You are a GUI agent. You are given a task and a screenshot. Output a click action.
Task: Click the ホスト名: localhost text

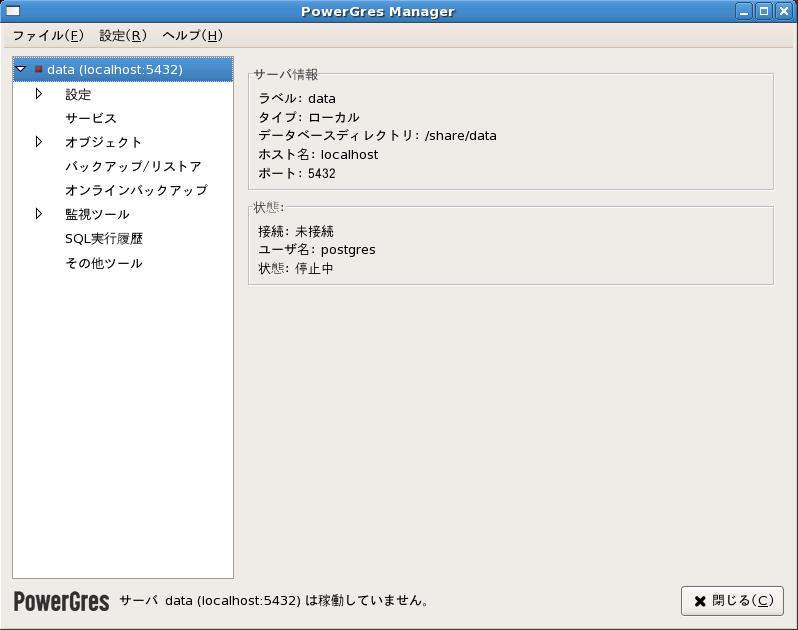coord(318,154)
